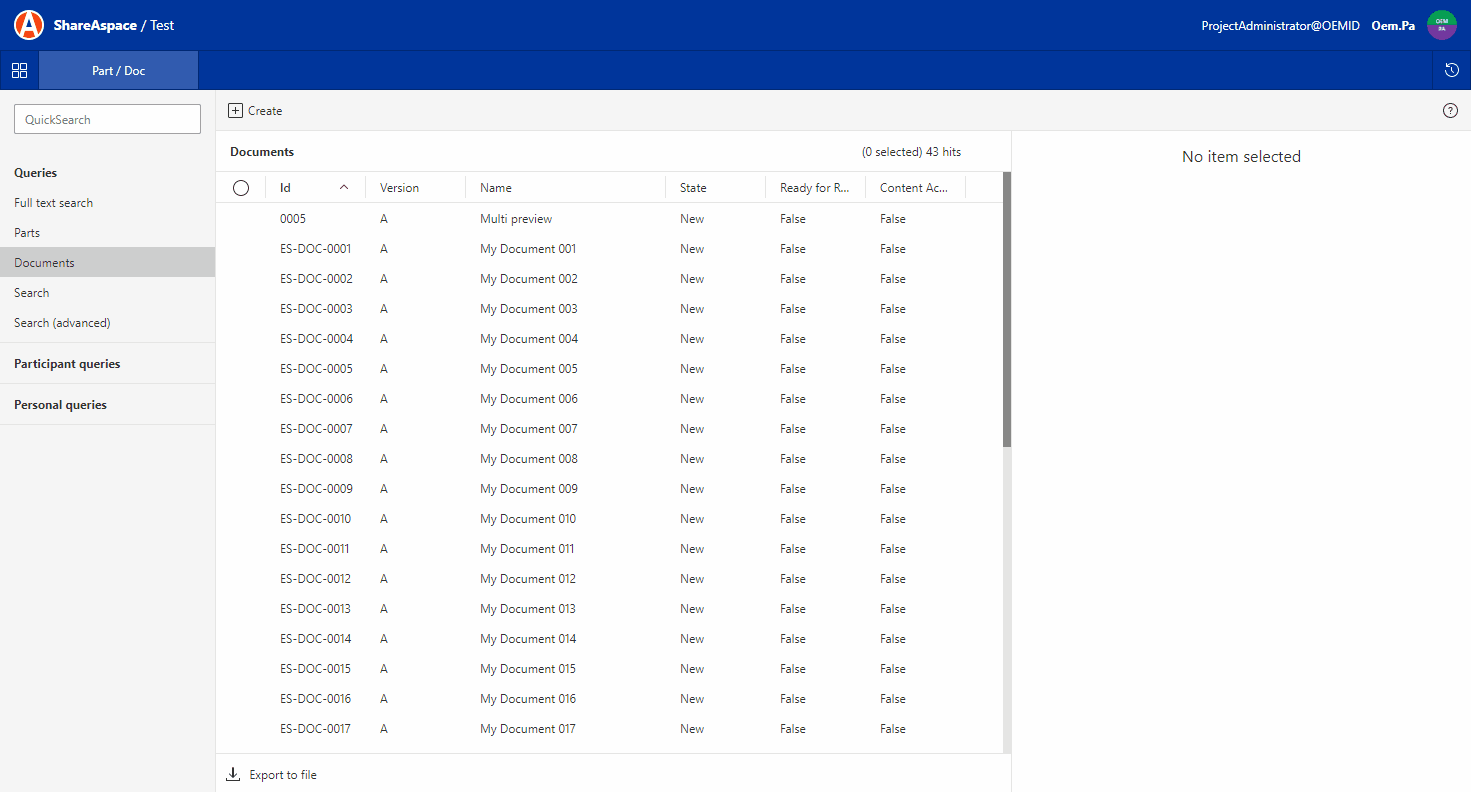Viewport: 1471px width, 792px height.
Task: Focus the QuickSearch input field
Action: pos(107,120)
